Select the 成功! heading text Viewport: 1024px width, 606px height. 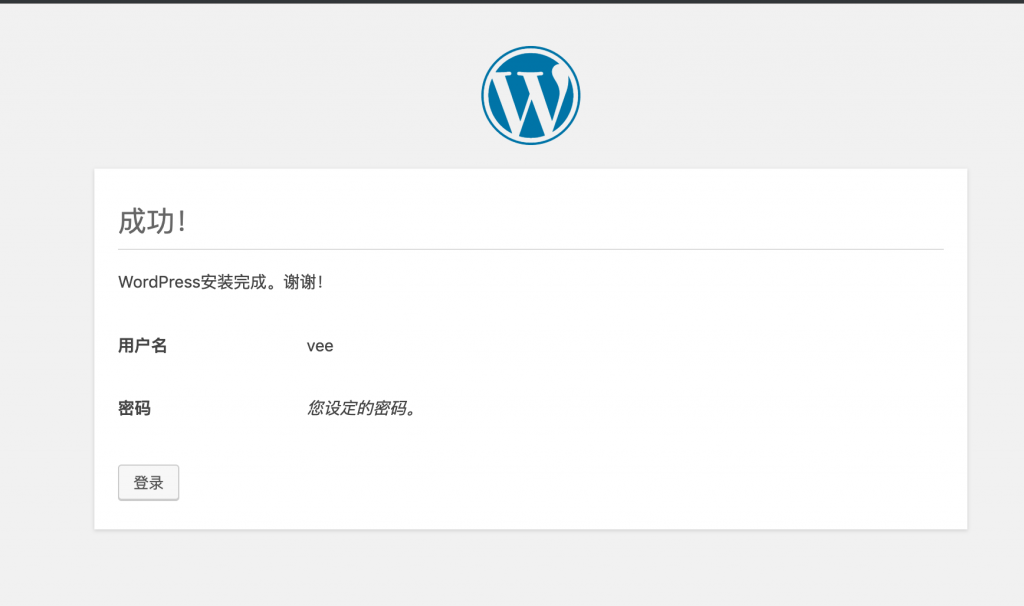[x=152, y=221]
